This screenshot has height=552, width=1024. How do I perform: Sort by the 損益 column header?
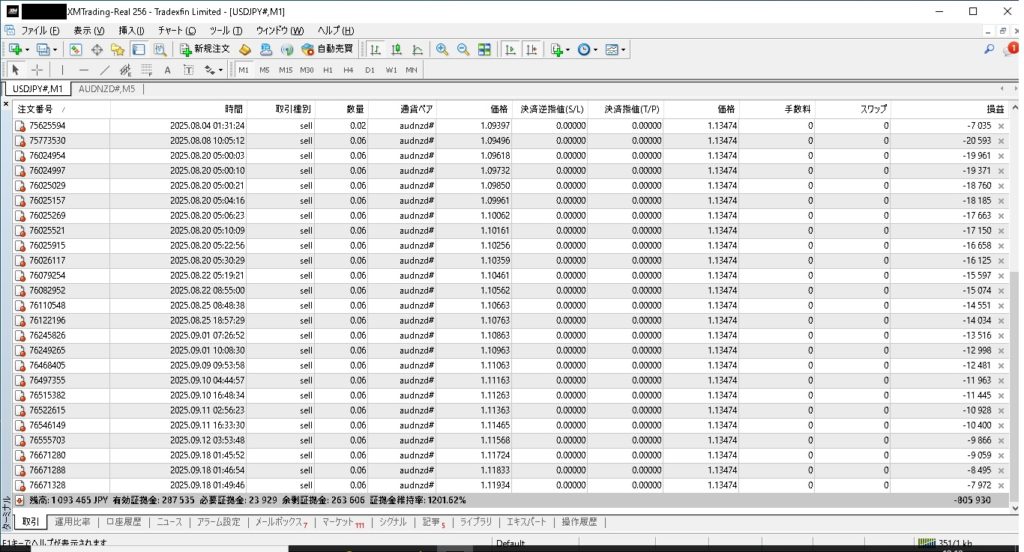995,108
